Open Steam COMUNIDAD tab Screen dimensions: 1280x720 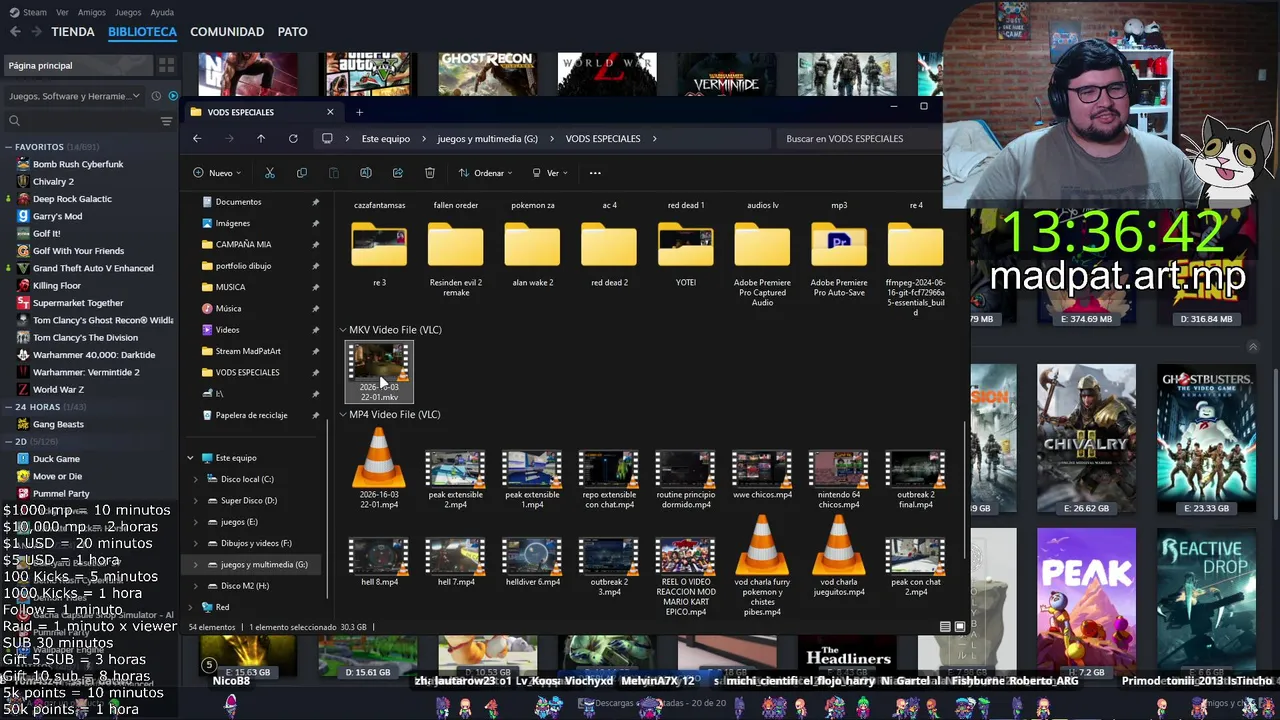pos(227,32)
